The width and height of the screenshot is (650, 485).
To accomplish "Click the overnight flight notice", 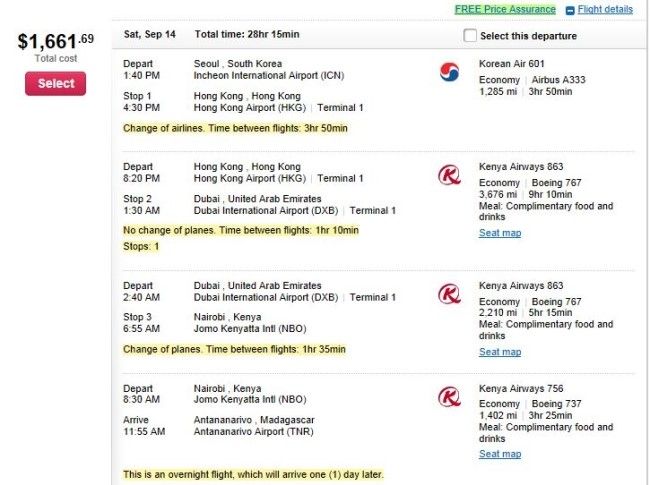I will (253, 474).
